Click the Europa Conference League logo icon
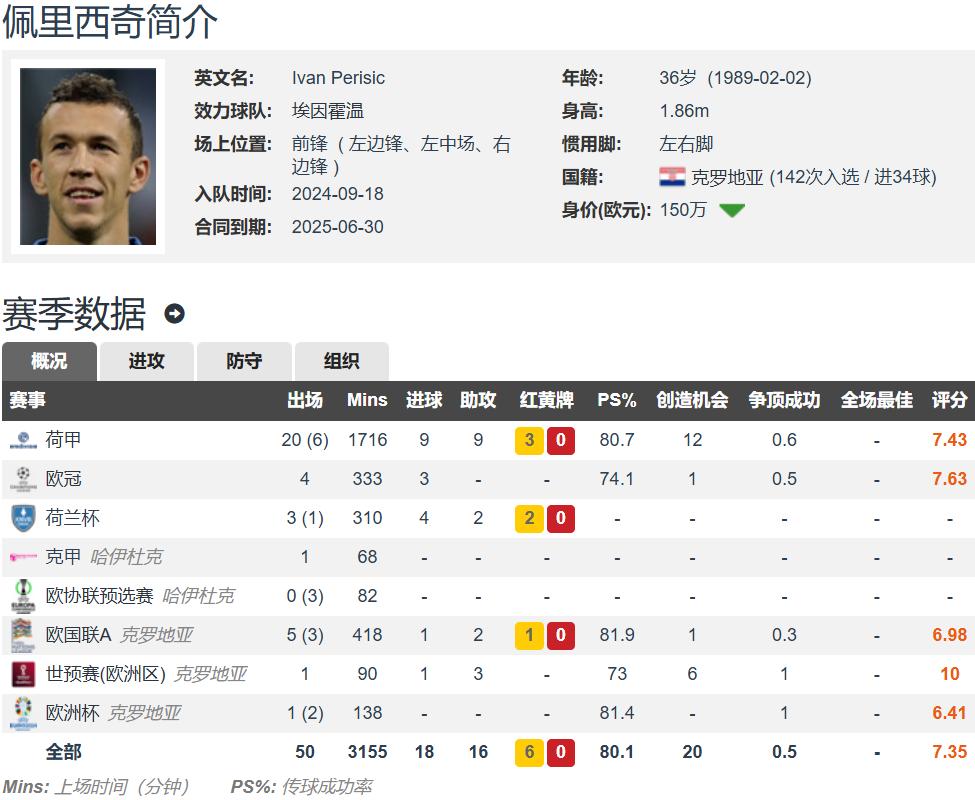 23,596
